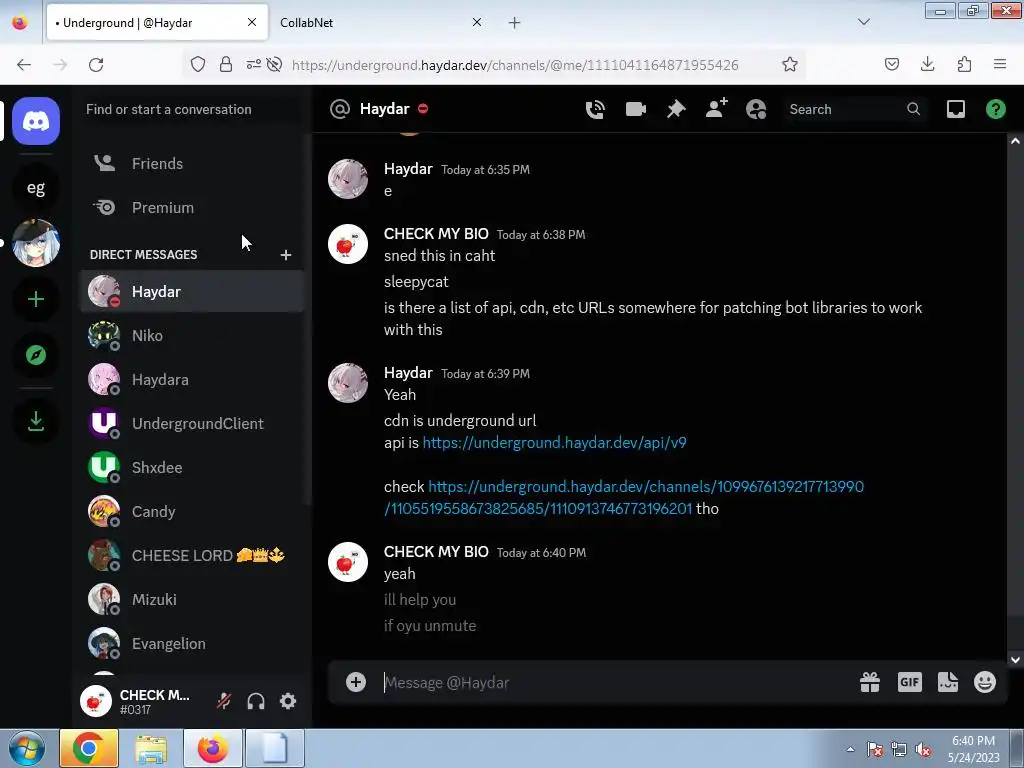Open the sticker picker
The height and width of the screenshot is (768, 1024).
point(948,682)
